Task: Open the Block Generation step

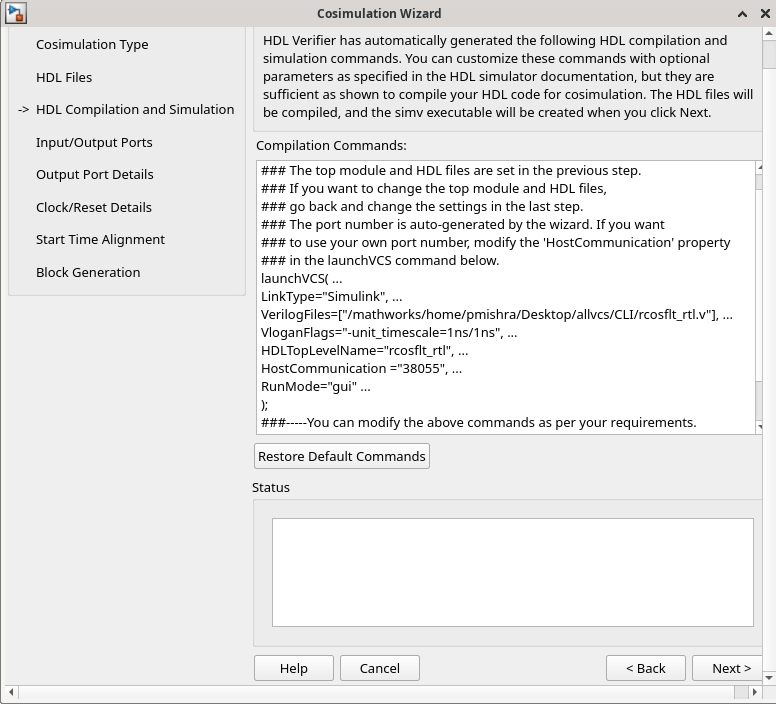Action: tap(88, 272)
